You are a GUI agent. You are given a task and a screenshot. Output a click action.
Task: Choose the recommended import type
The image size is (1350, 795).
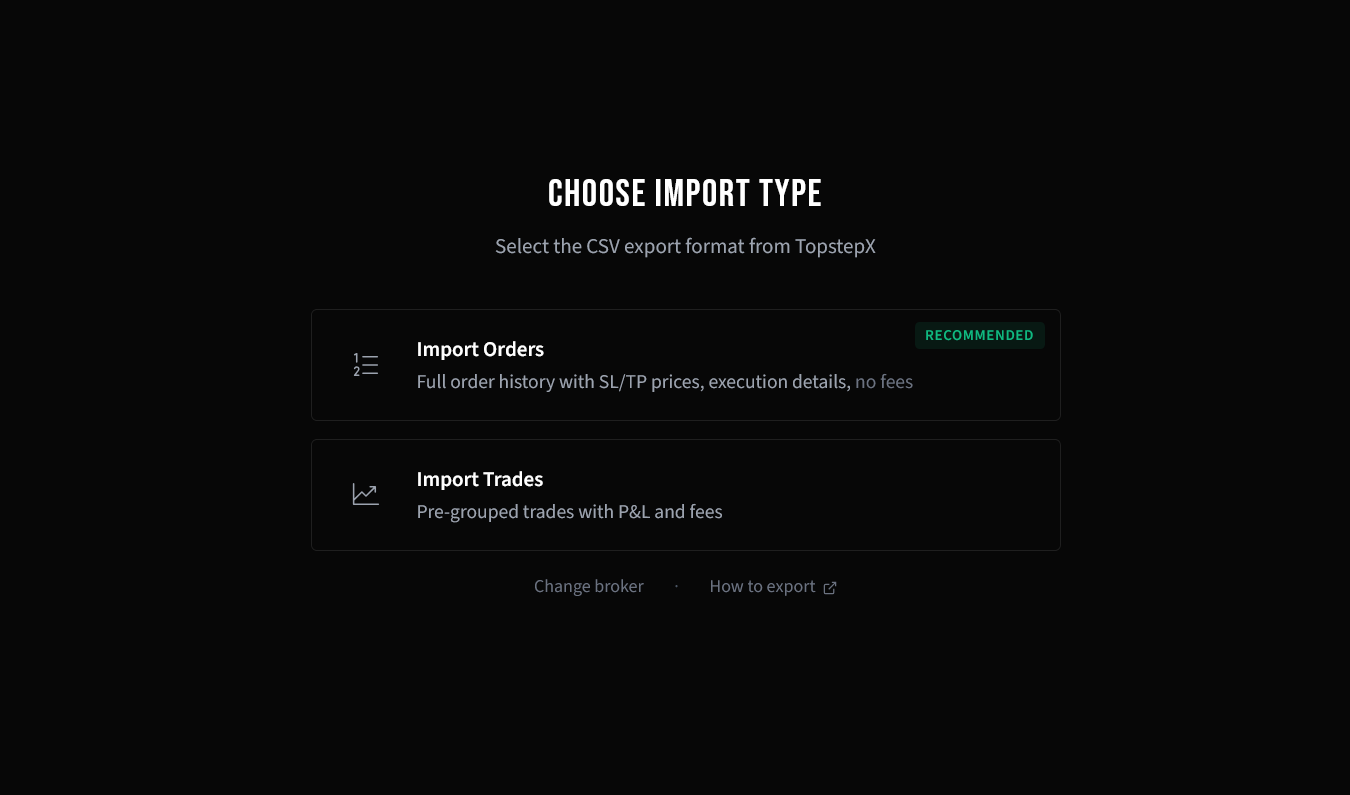685,364
